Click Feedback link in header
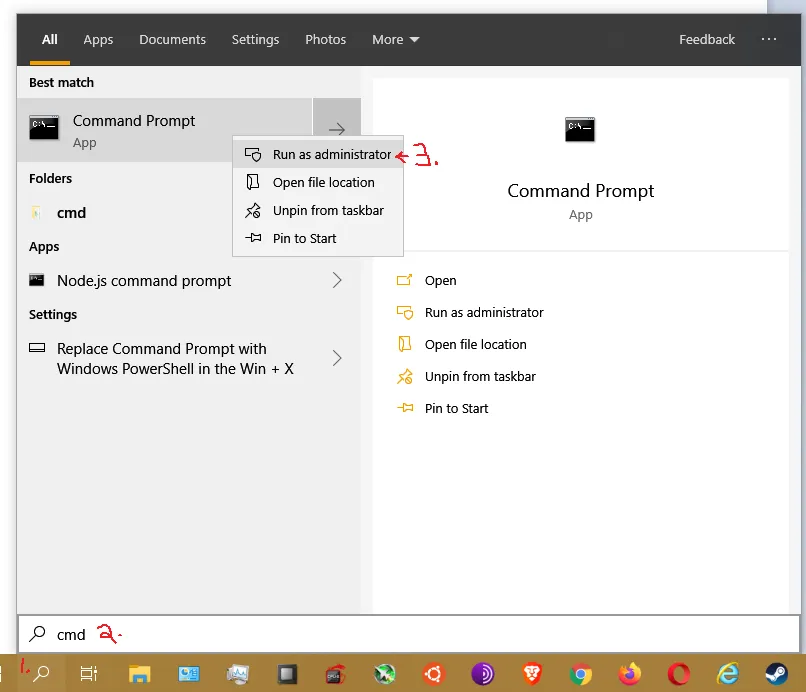The height and width of the screenshot is (692, 806). click(707, 40)
